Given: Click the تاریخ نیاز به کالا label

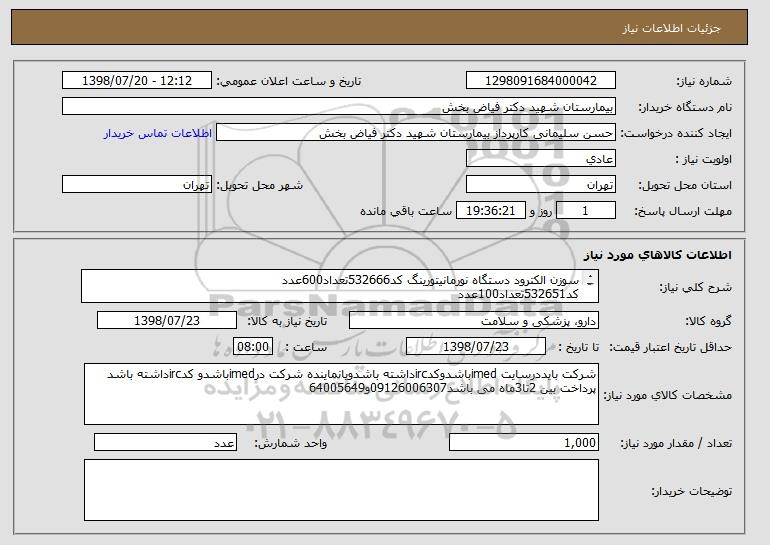Looking at the screenshot, I should tap(287, 322).
